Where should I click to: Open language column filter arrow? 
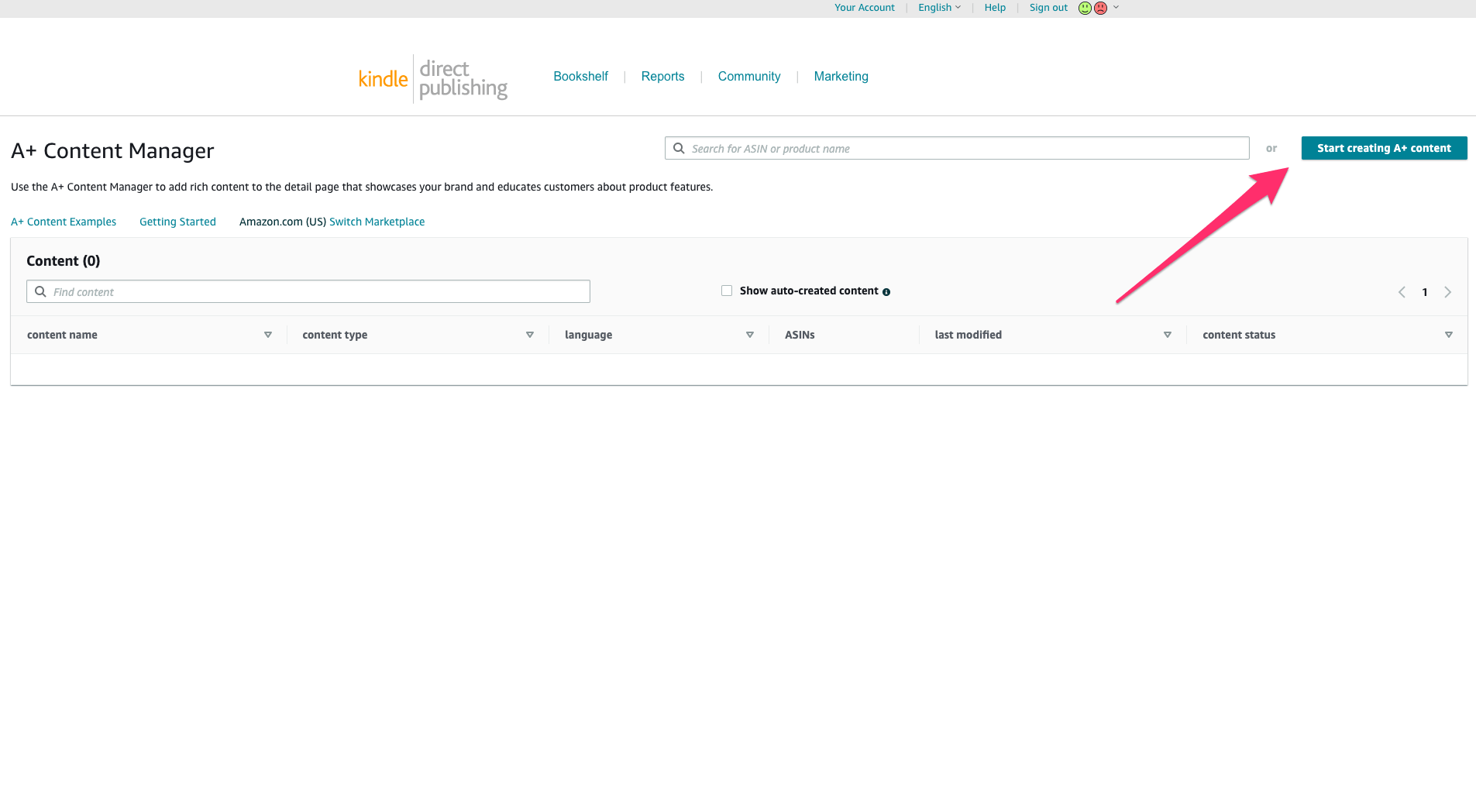750,335
